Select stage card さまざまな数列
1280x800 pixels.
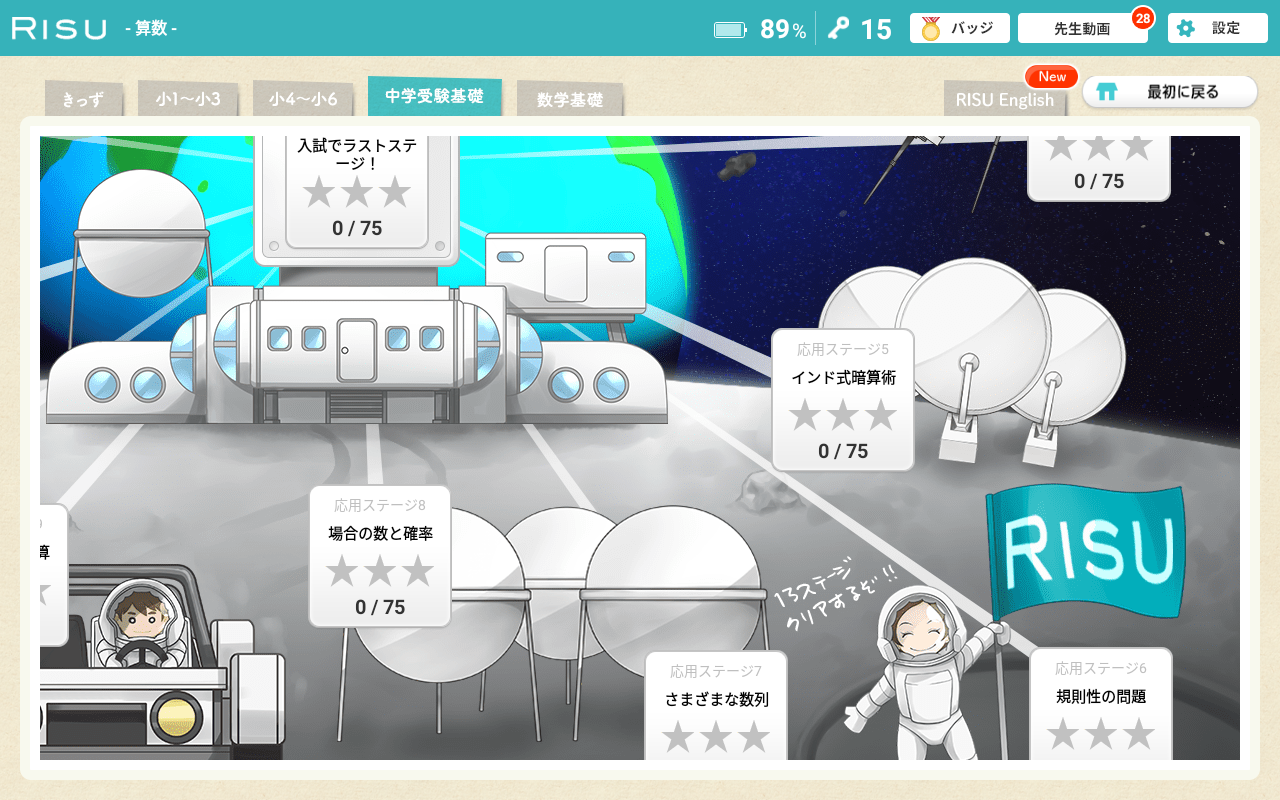pos(716,705)
